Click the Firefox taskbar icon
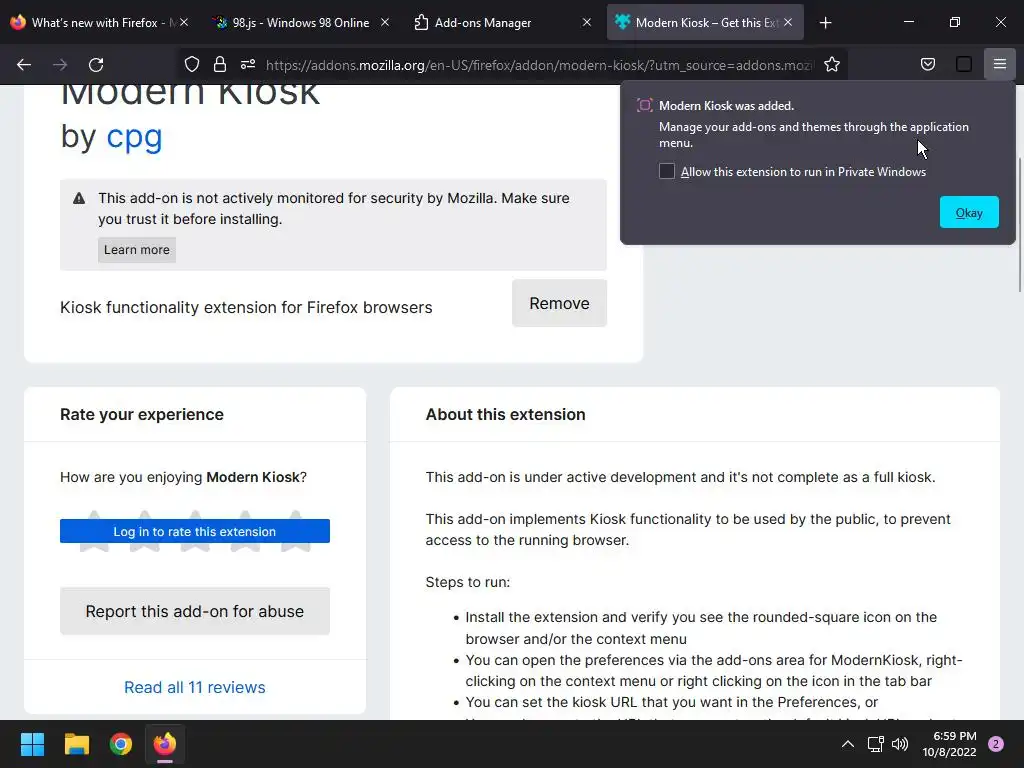1024x768 pixels. pyautogui.click(x=165, y=744)
